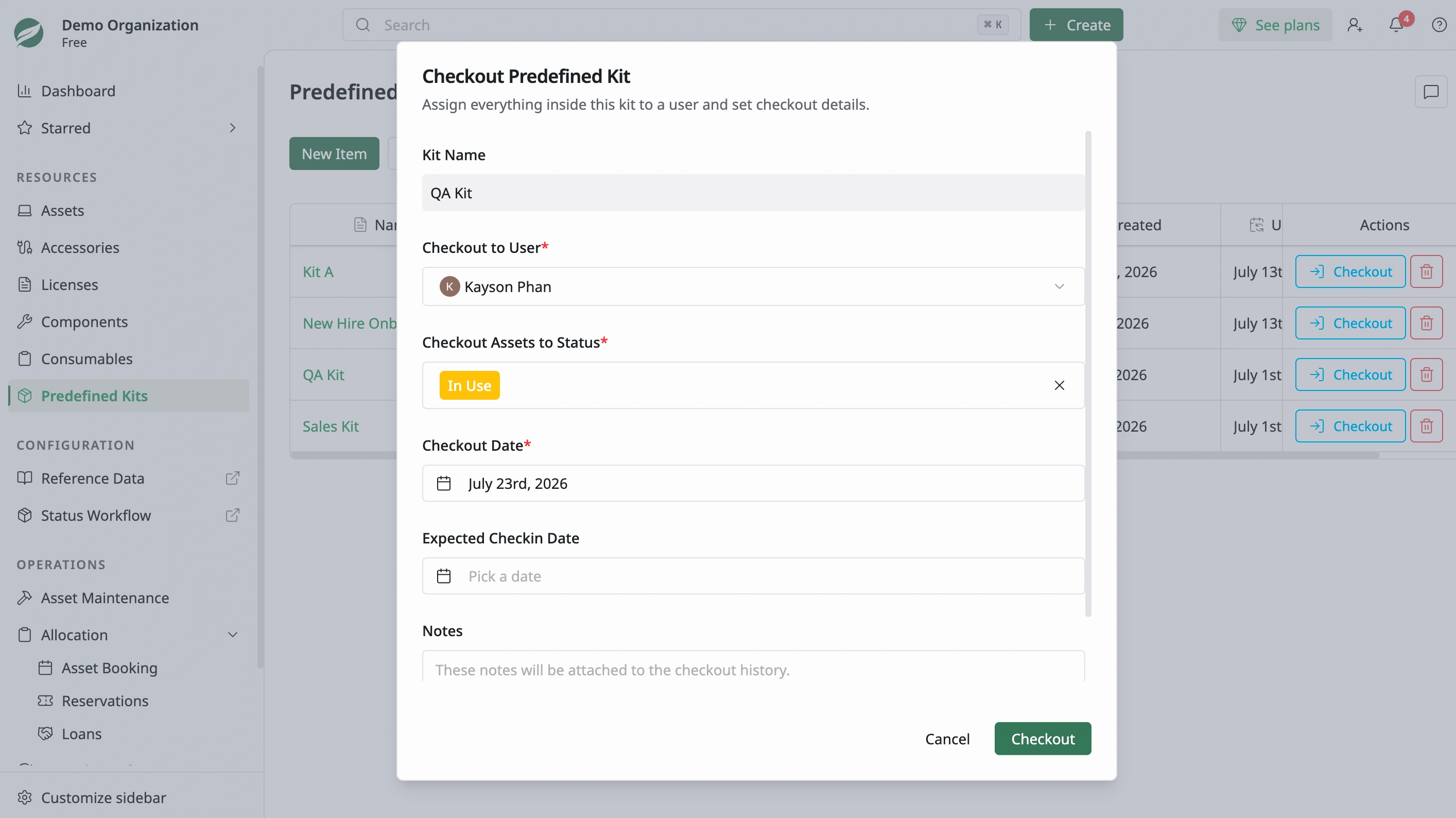This screenshot has width=1456, height=818.
Task: Cancel the checkout dialog
Action: pyautogui.click(x=947, y=738)
